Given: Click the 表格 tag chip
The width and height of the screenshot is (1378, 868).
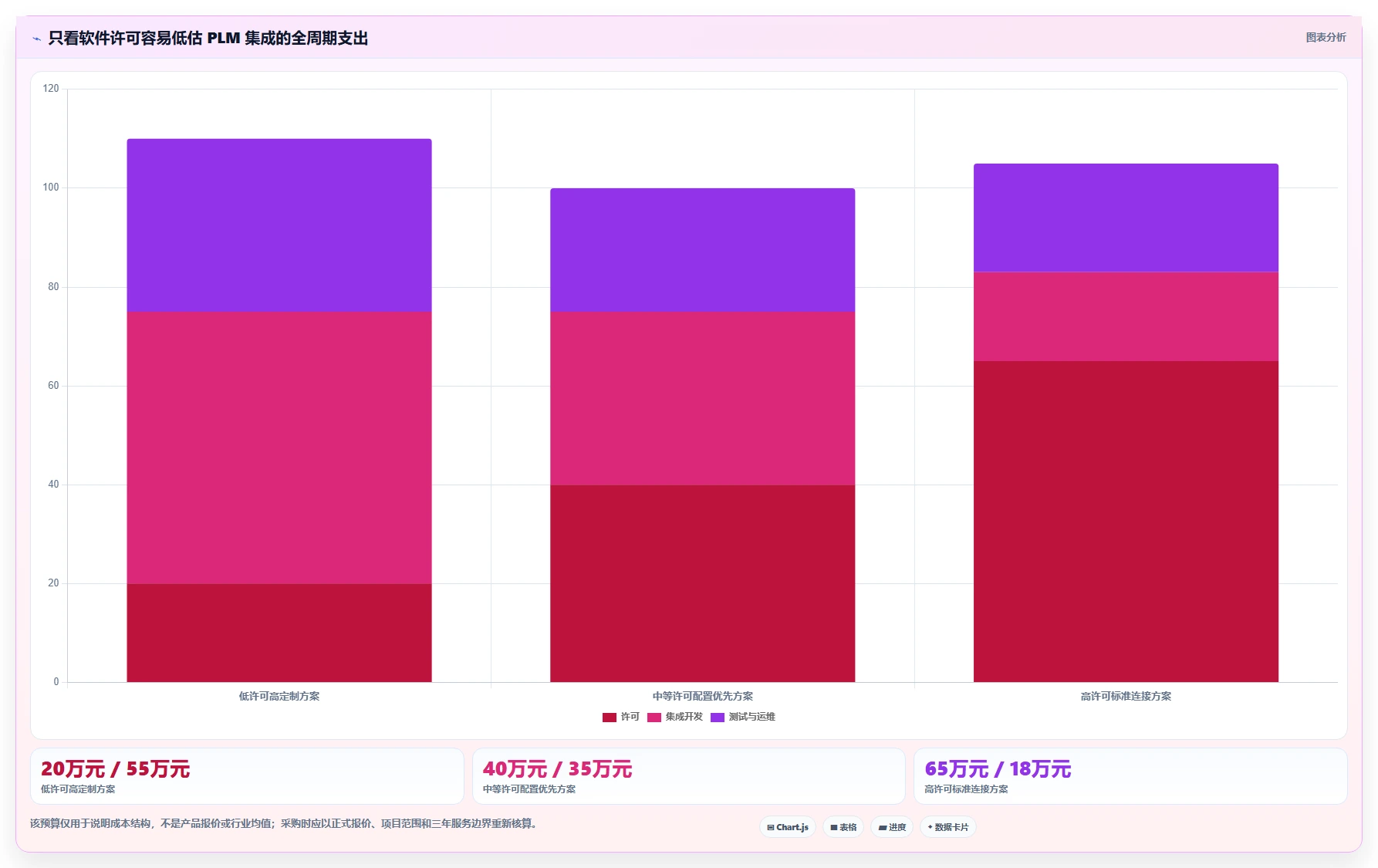Looking at the screenshot, I should [843, 827].
